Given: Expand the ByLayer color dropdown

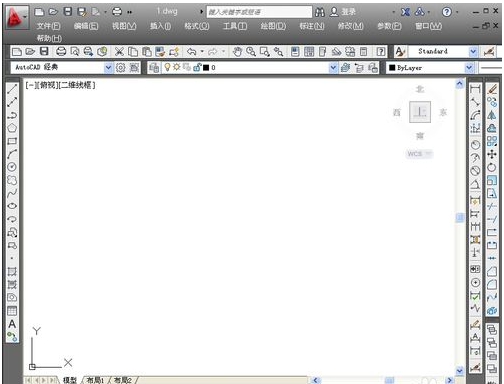Looking at the screenshot, I should pos(469,68).
